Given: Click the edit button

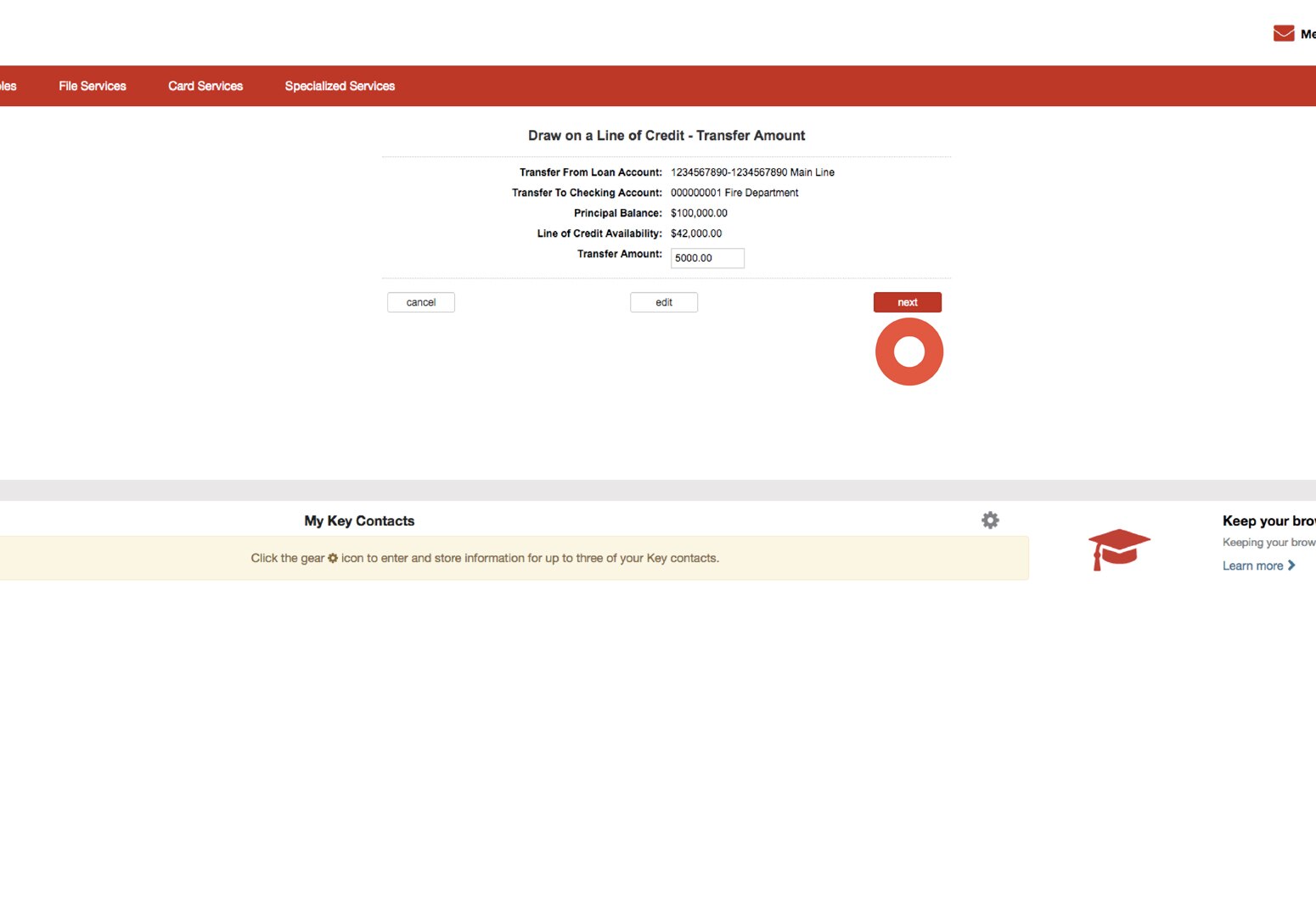Looking at the screenshot, I should 663,301.
